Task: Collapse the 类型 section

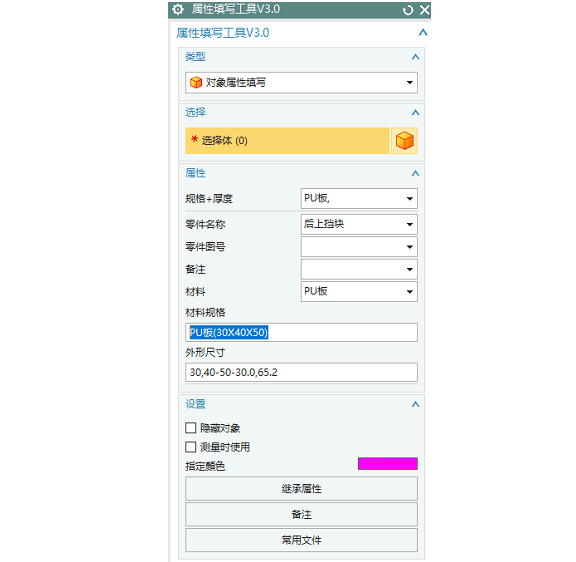Action: (x=415, y=57)
